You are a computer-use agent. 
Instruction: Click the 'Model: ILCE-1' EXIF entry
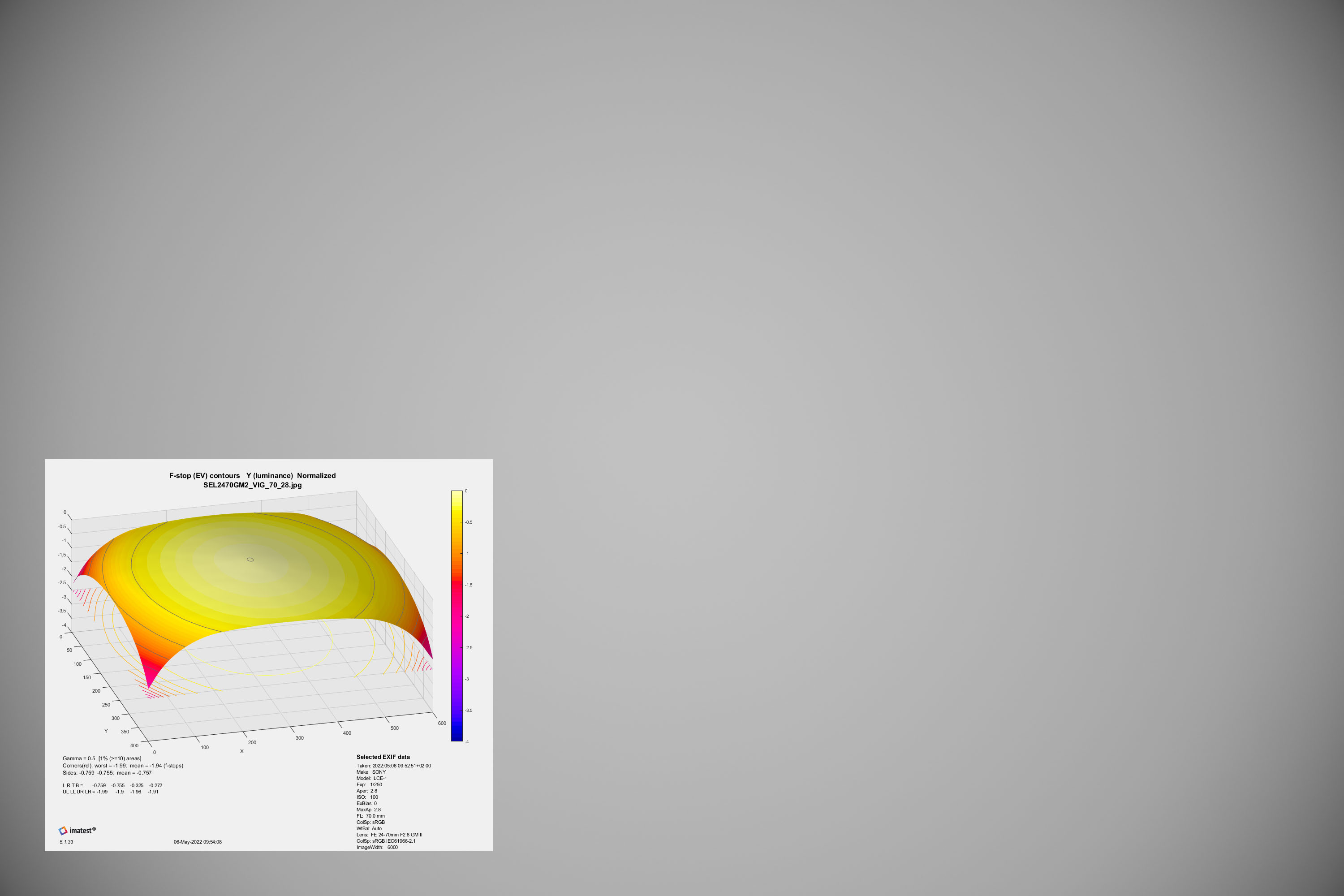coord(371,778)
